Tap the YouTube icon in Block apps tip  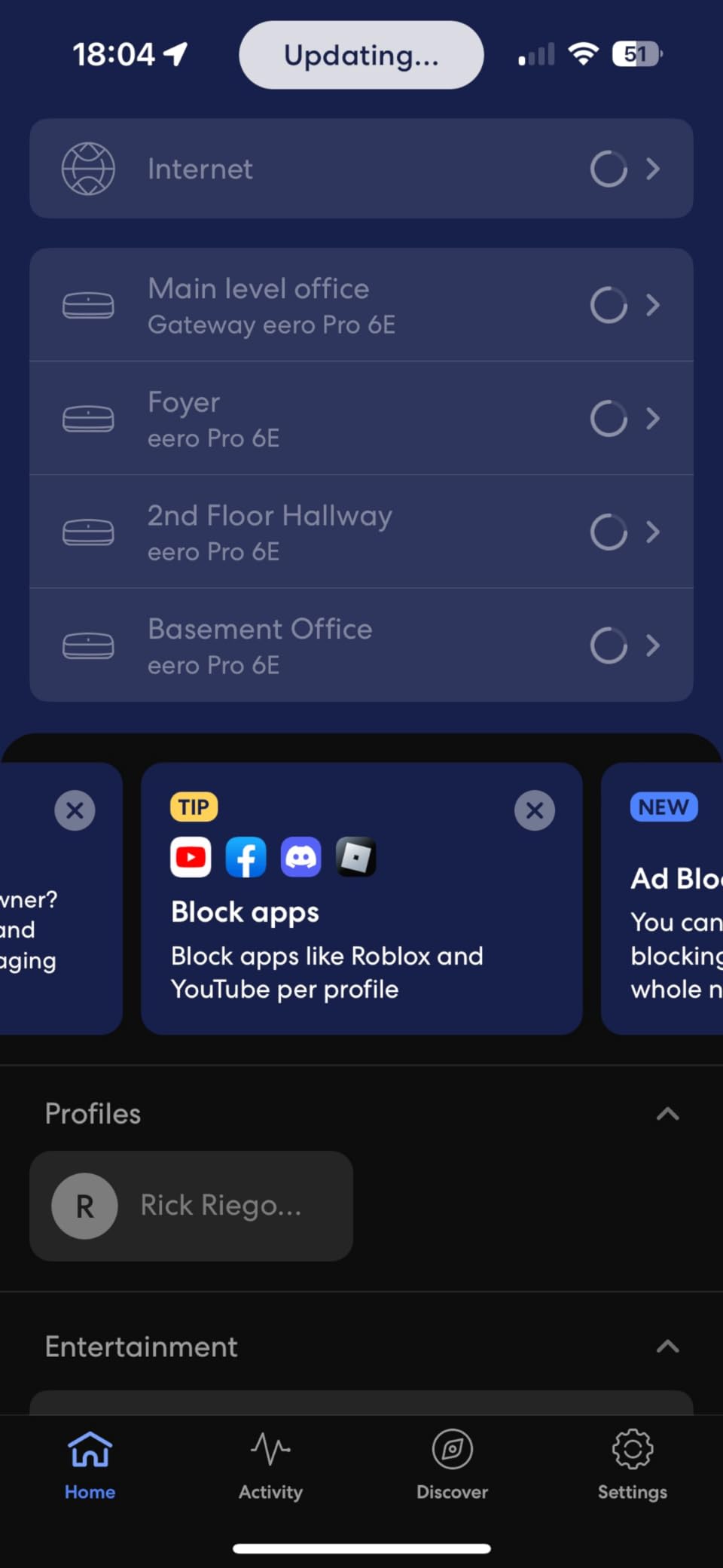(x=191, y=857)
